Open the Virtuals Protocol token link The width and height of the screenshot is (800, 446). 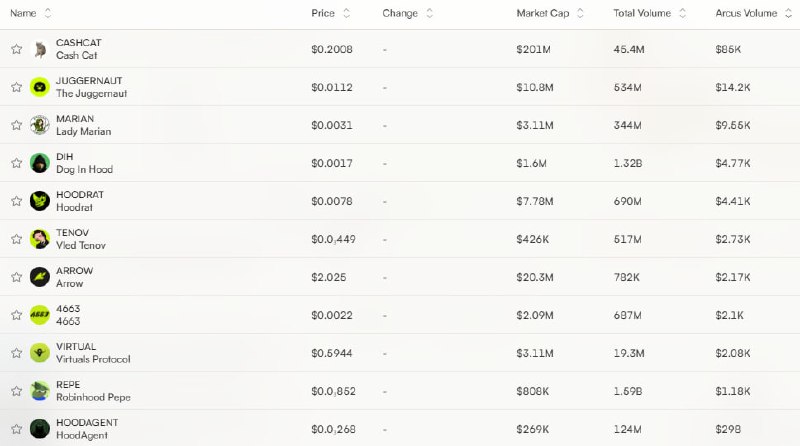(x=93, y=359)
